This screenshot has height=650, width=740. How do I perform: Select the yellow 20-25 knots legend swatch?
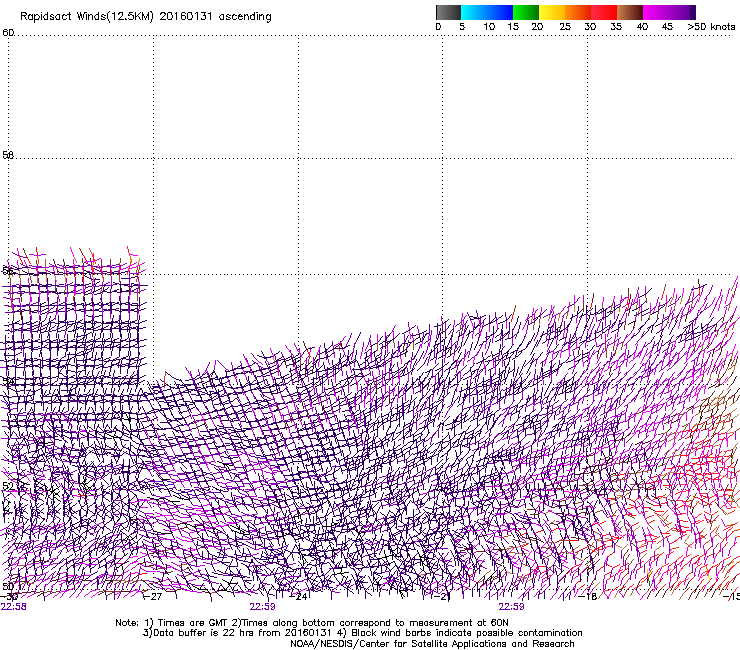[552, 12]
